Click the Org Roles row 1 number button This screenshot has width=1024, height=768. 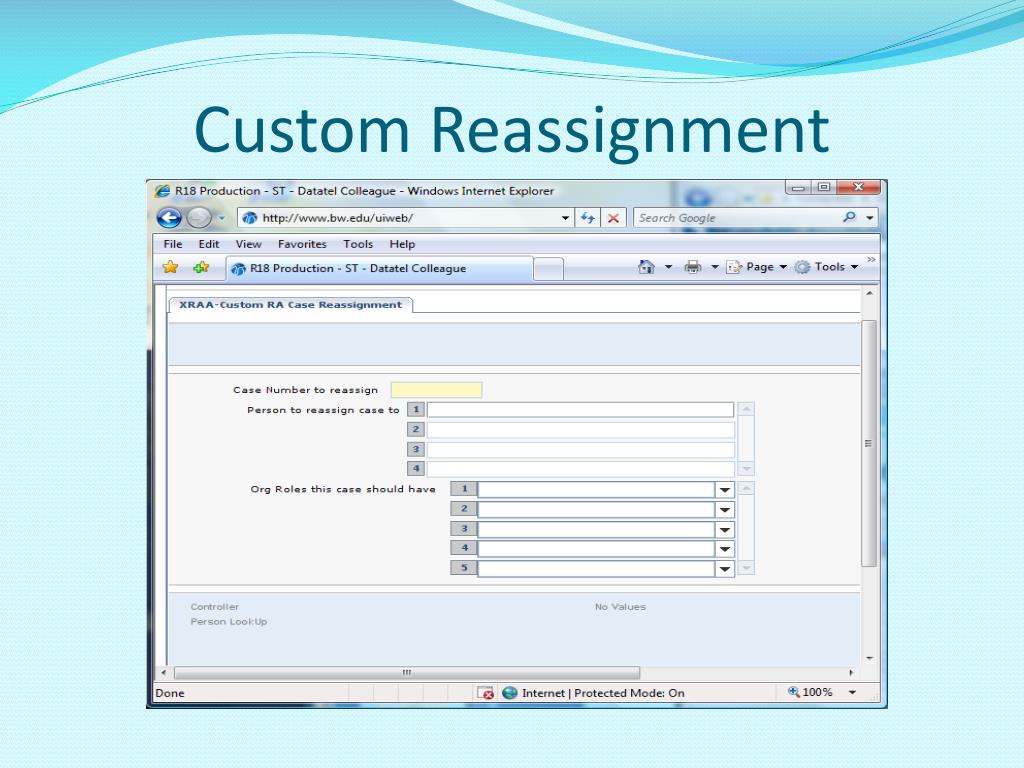point(464,488)
